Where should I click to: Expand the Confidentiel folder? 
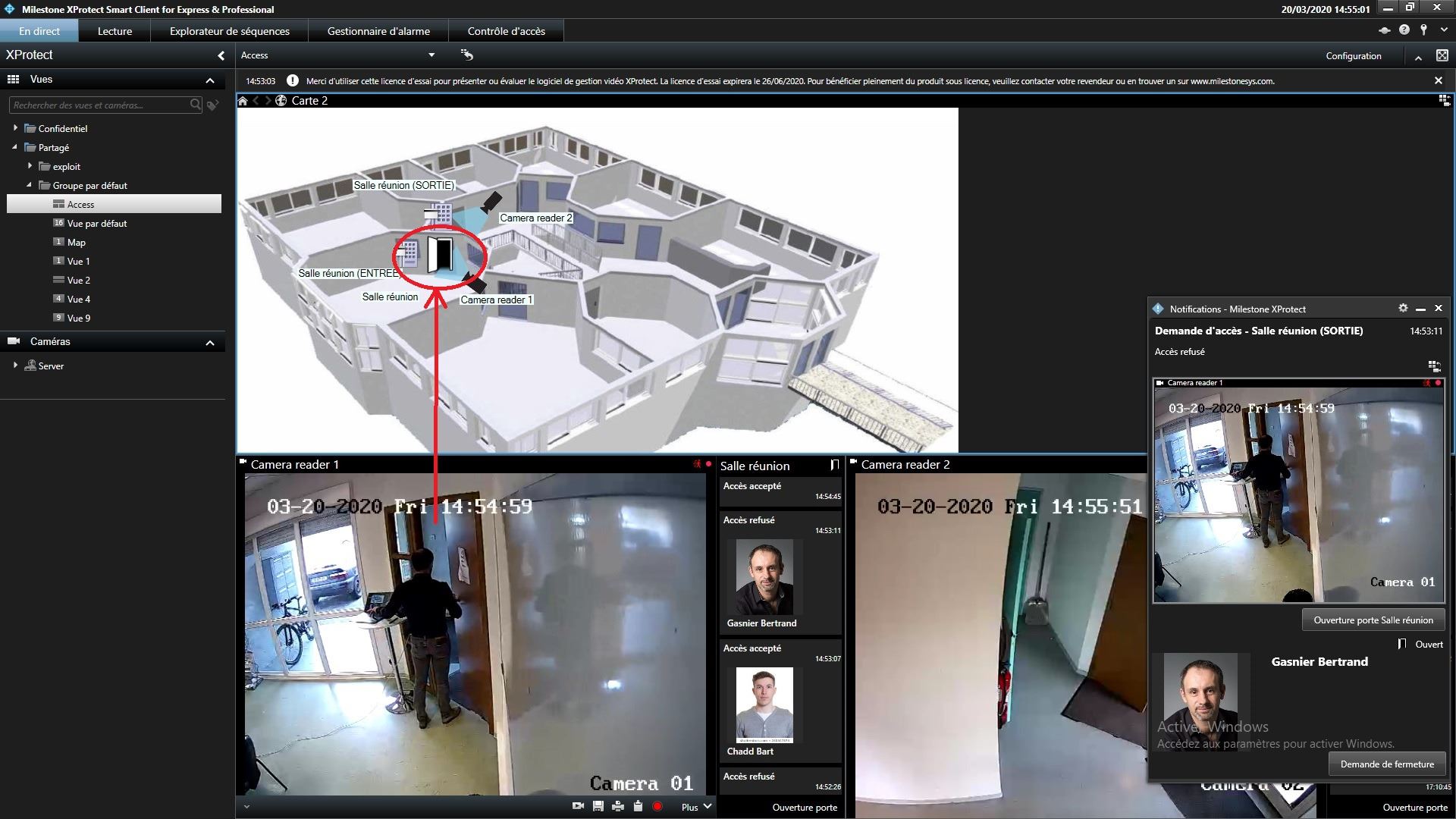tap(15, 128)
